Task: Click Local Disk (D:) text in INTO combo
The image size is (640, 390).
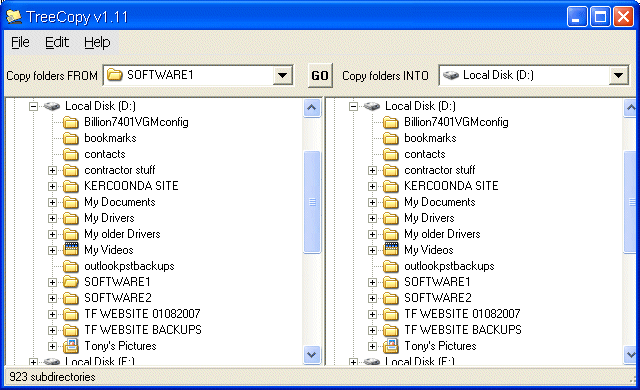Action: point(498,75)
